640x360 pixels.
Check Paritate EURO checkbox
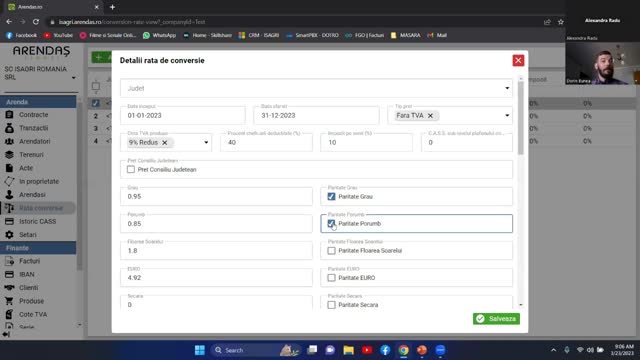click(x=331, y=278)
